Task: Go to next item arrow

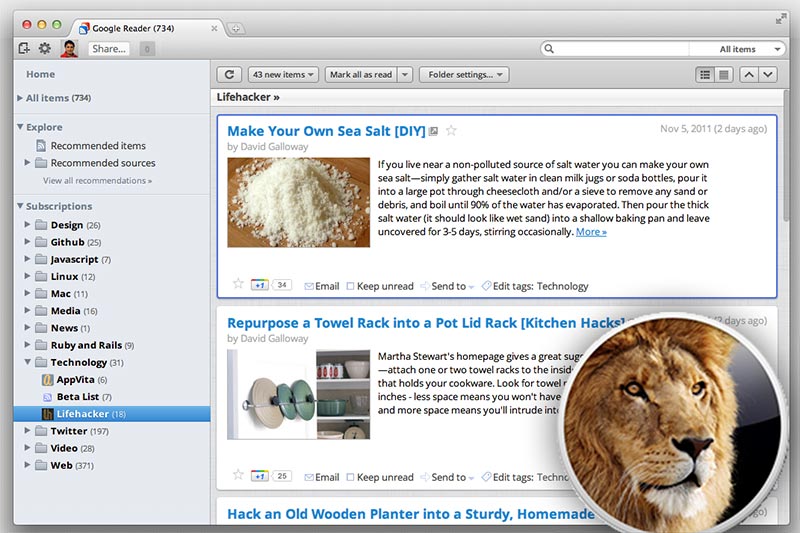Action: click(768, 75)
